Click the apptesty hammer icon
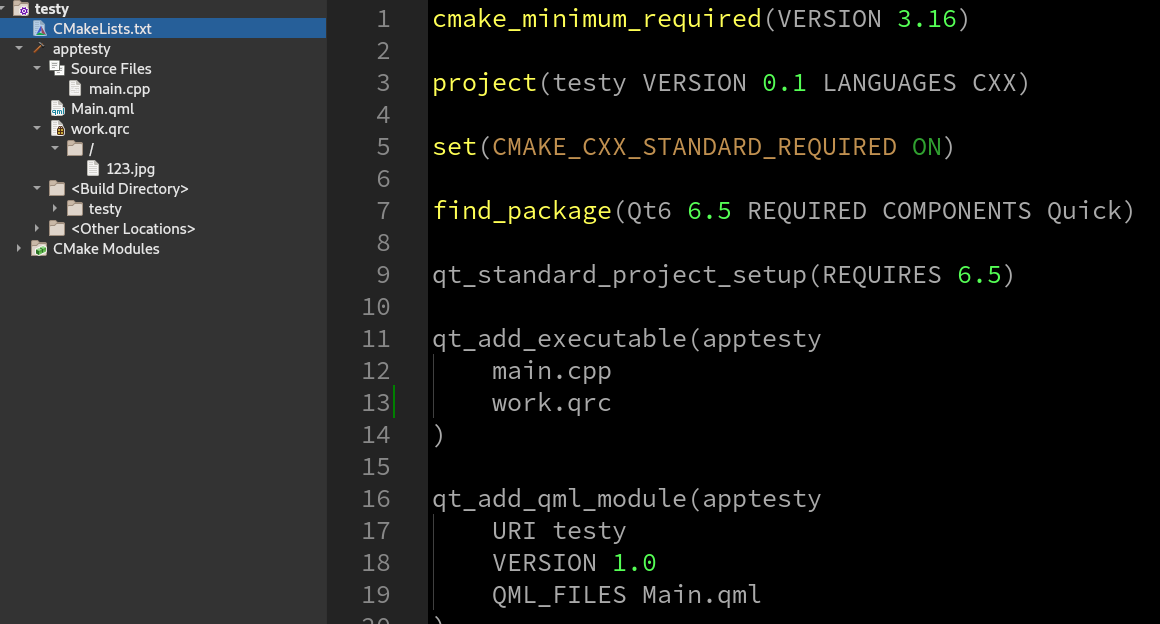Viewport: 1160px width, 624px height. [x=39, y=49]
